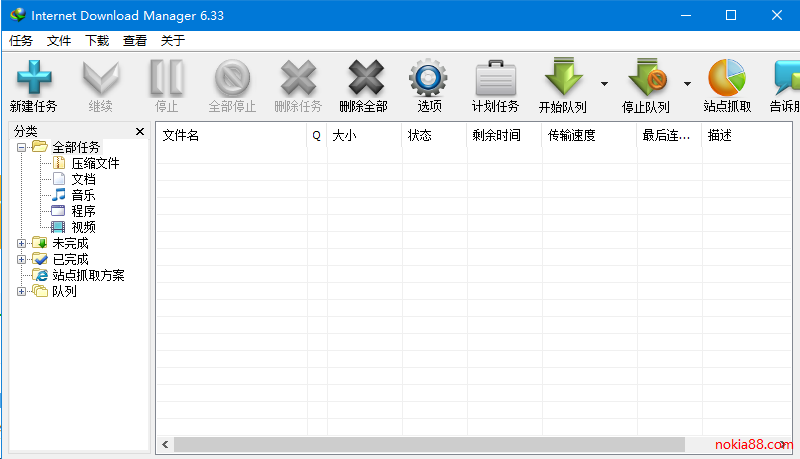The height and width of the screenshot is (459, 800).
Task: Open 选项 (options) gear icon
Action: click(428, 78)
